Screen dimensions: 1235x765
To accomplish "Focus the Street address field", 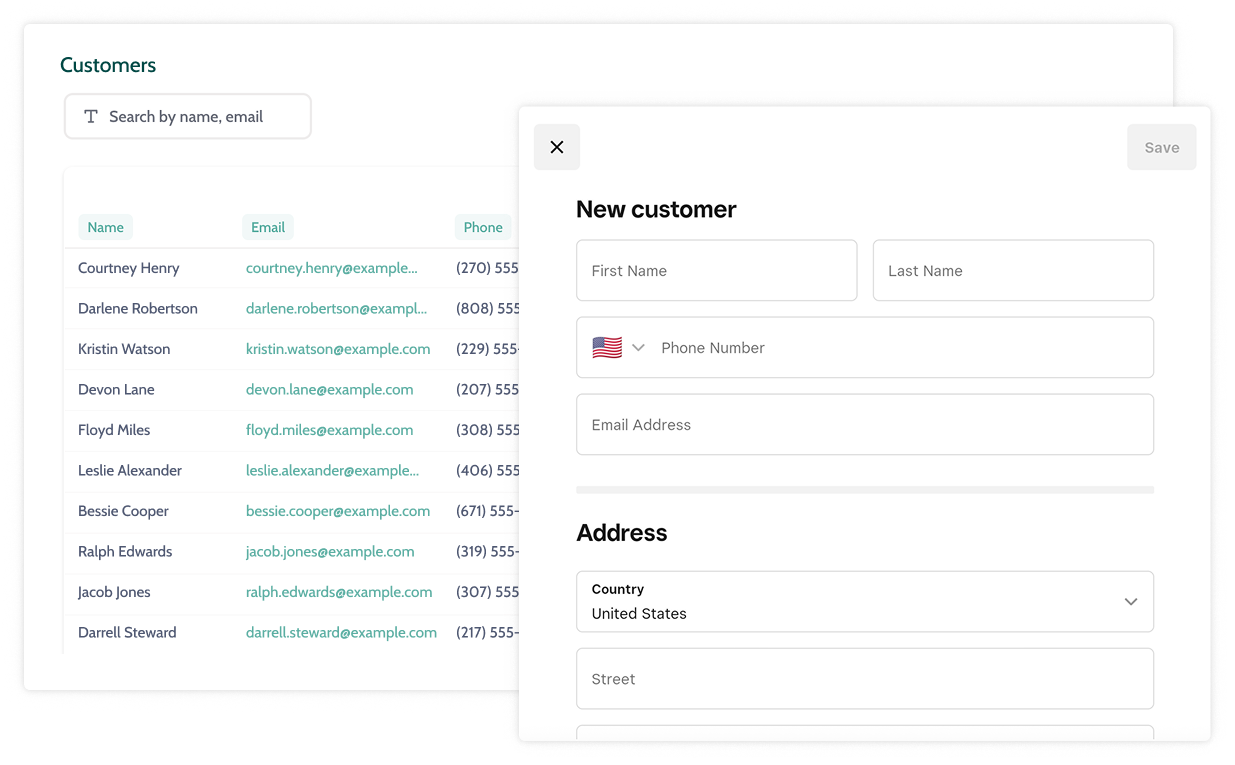I will (864, 679).
